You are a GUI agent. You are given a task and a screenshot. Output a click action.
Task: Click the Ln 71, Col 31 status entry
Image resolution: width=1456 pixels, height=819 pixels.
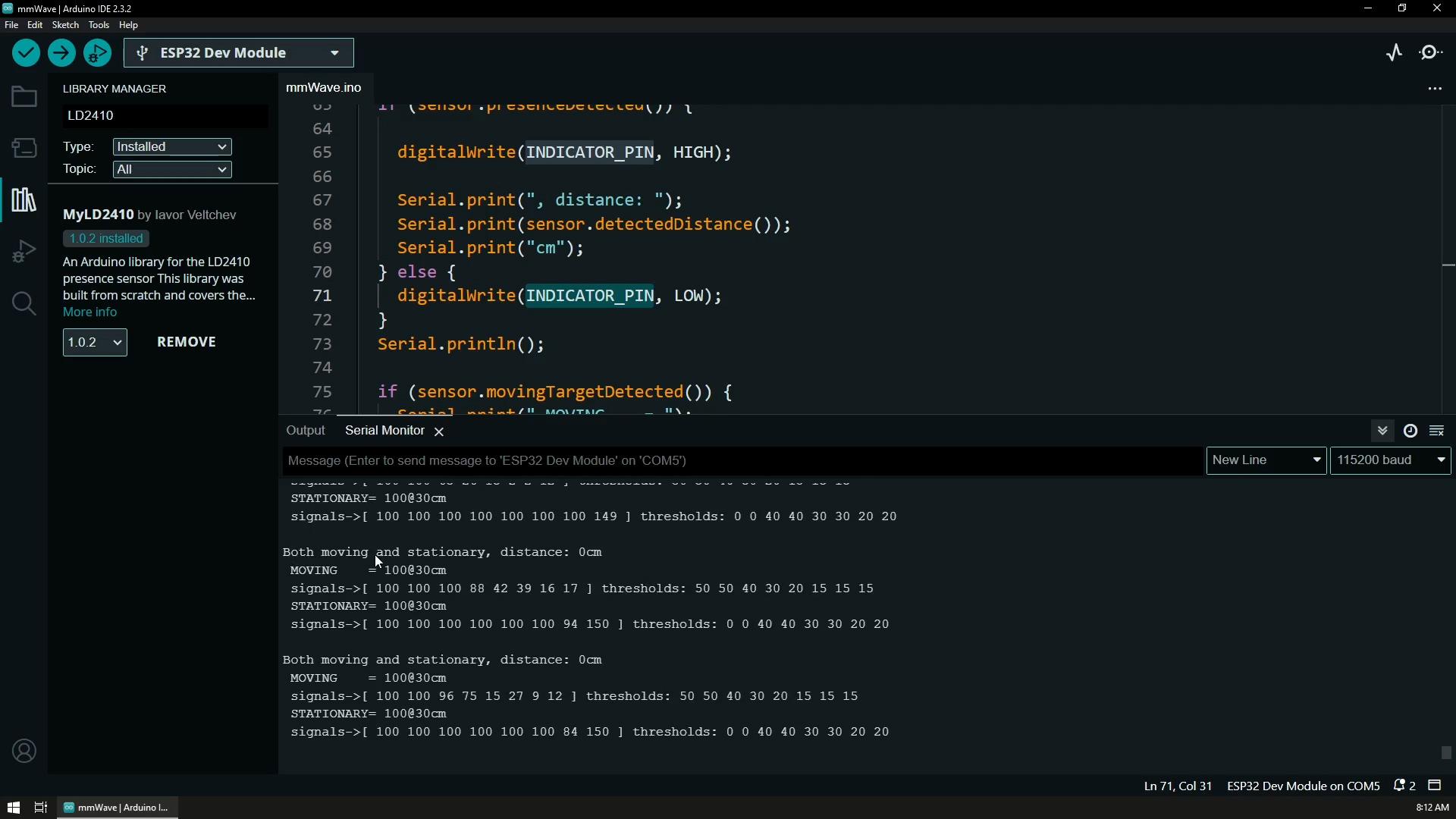[x=1178, y=787]
